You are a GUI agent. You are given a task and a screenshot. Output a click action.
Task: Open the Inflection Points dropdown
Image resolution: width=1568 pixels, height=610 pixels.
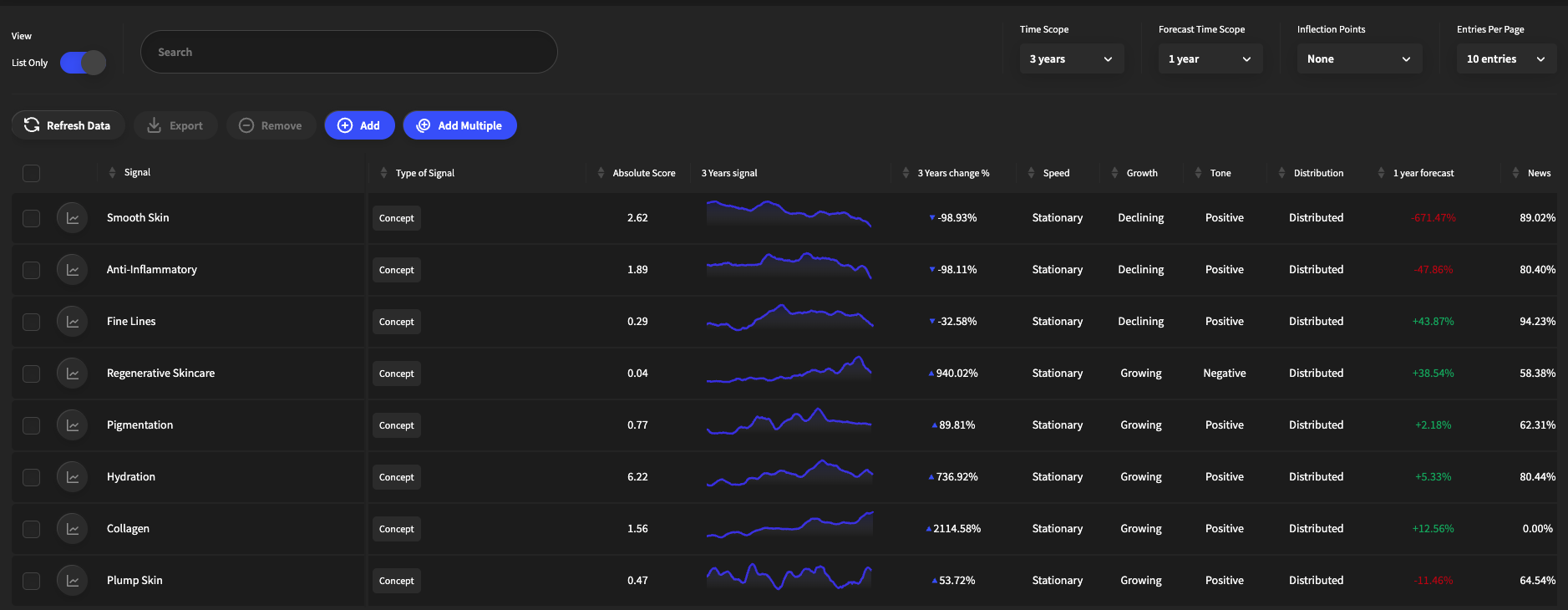[x=1358, y=59]
